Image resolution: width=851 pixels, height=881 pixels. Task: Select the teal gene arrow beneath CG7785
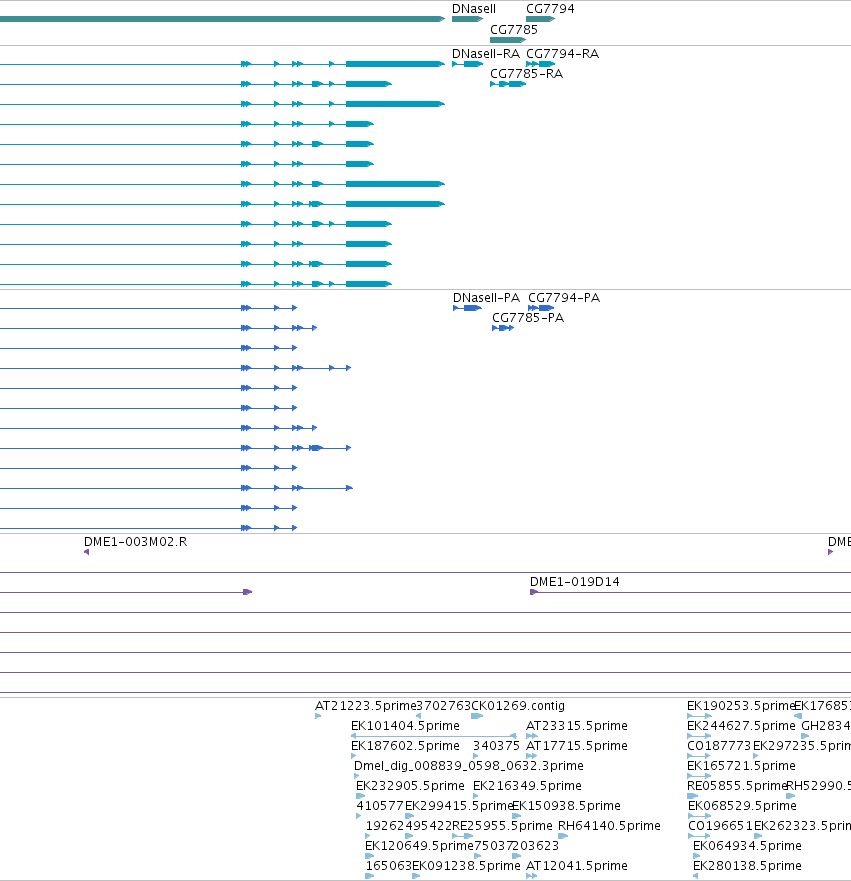[x=508, y=40]
